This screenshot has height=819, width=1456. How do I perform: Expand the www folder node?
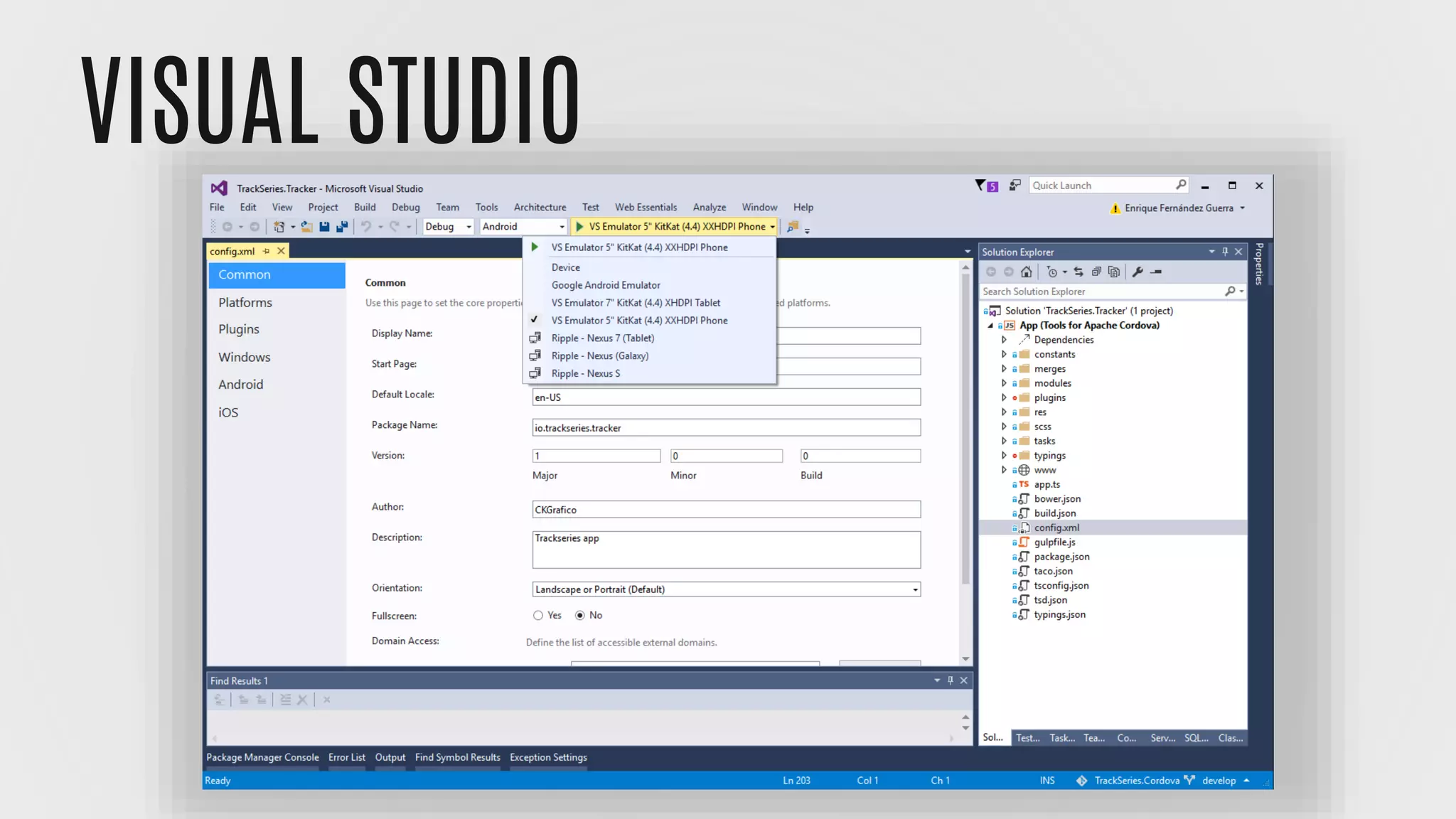pos(1004,470)
